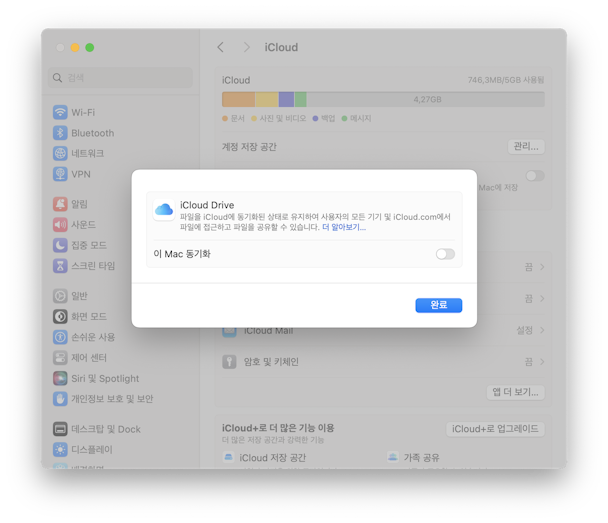
Task: Click the iCloud+로 업그레이드 button
Action: [x=495, y=429]
